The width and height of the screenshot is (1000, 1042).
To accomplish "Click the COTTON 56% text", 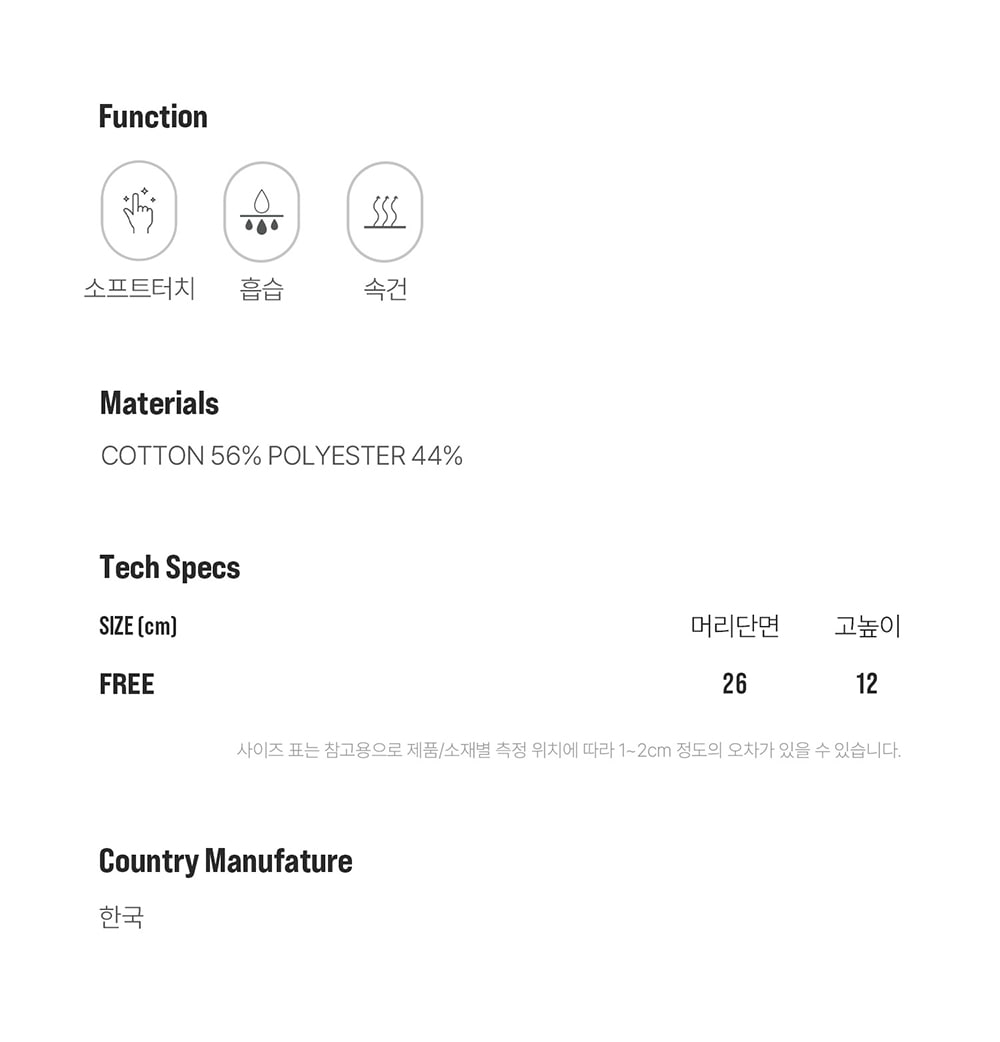I will 181,457.
